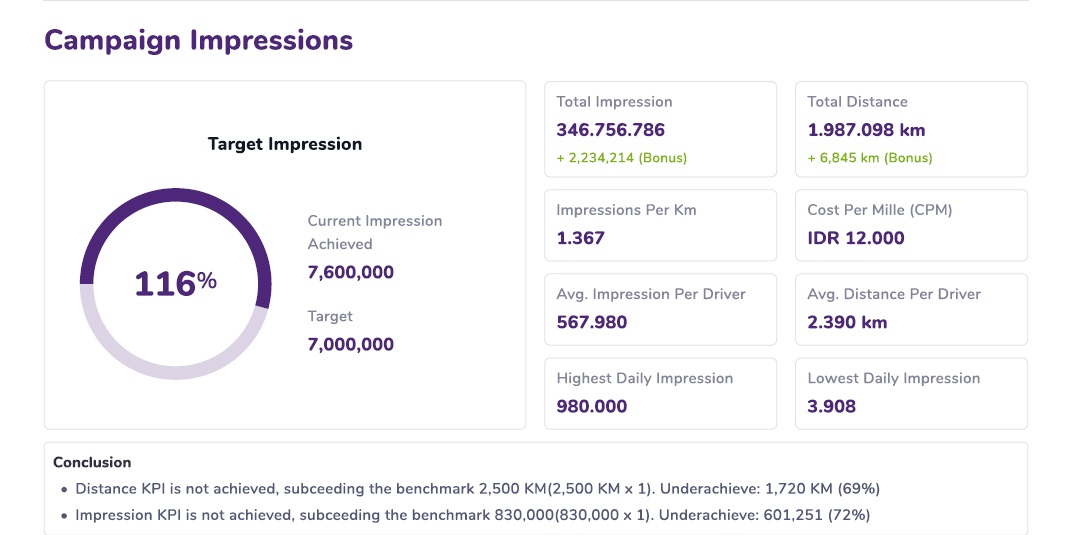Viewport: 1071px width, 535px height.
Task: Select the Impressions Per Km card
Action: (660, 225)
